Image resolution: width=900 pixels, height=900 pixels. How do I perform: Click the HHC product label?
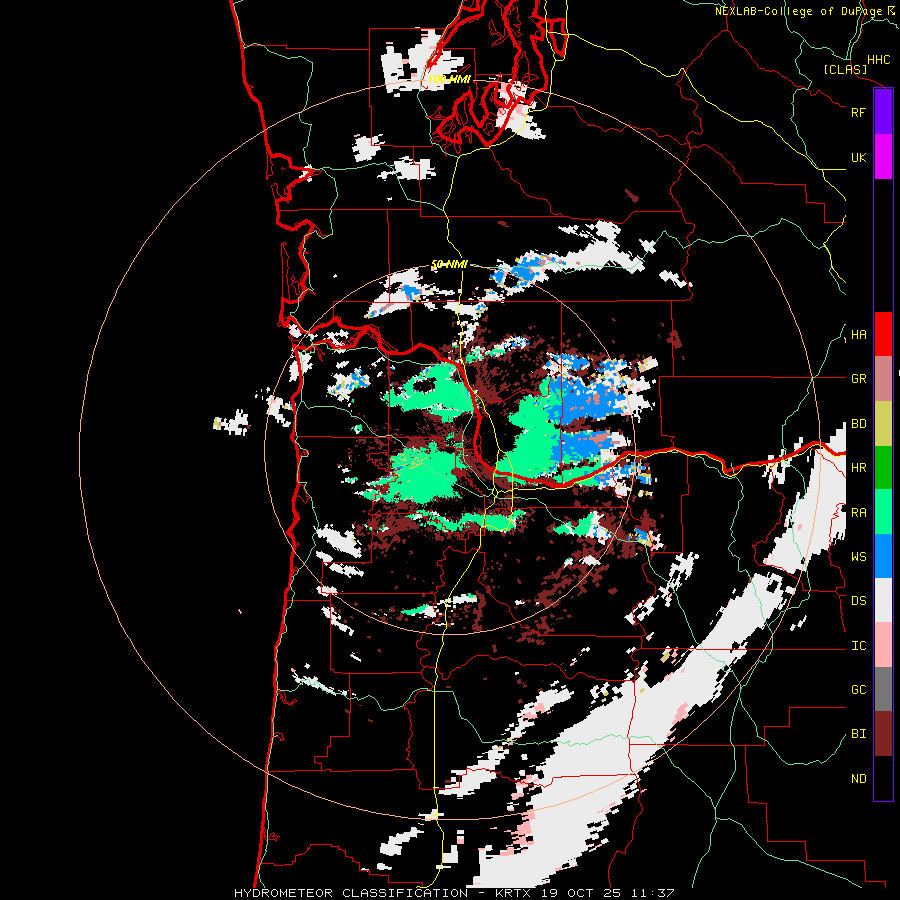tap(879, 60)
